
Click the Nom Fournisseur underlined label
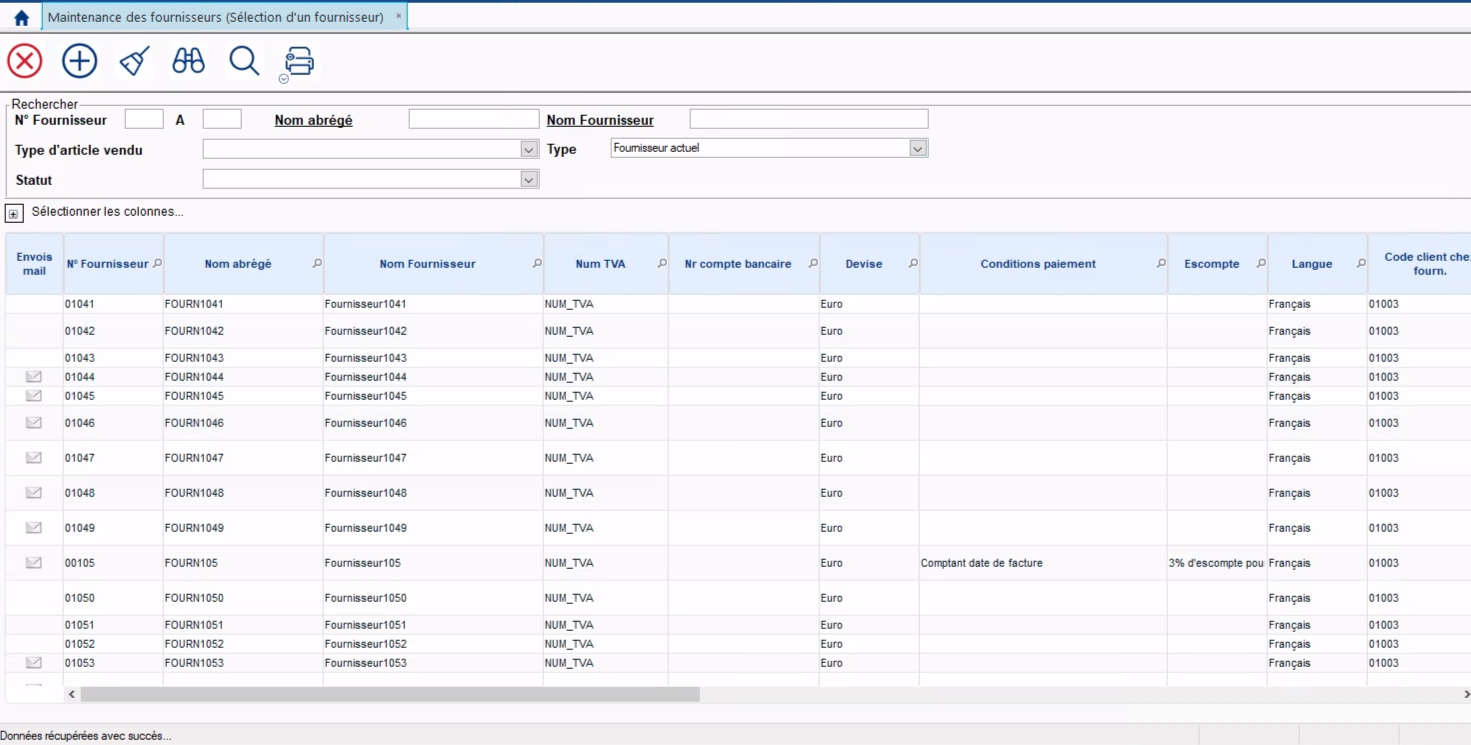(600, 121)
